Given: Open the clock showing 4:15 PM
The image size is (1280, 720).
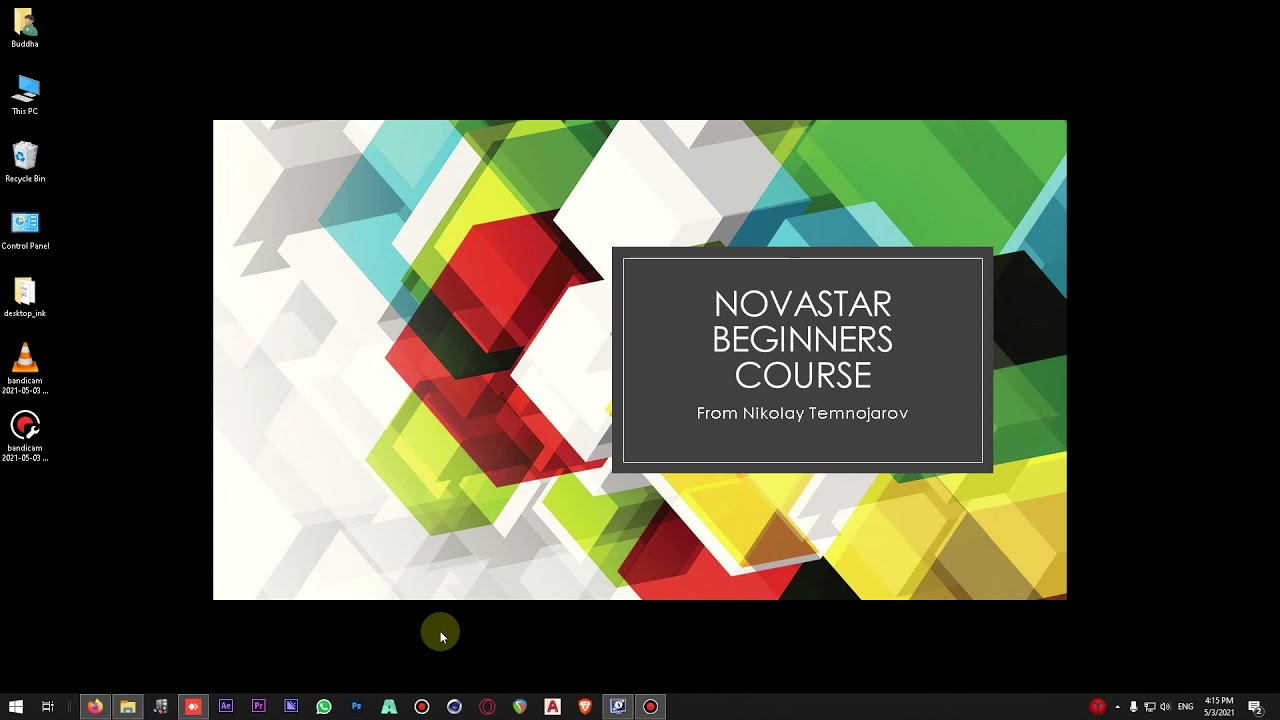Looking at the screenshot, I should click(x=1219, y=706).
